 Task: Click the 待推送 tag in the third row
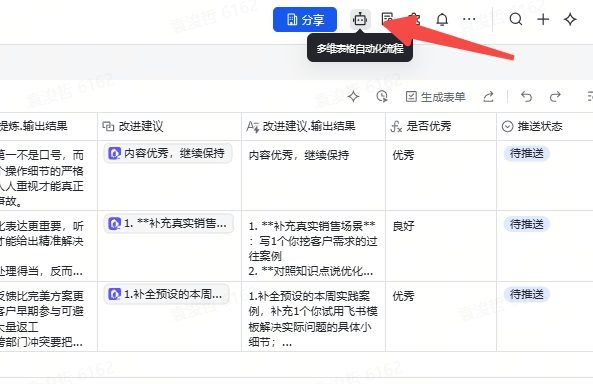[x=526, y=294]
